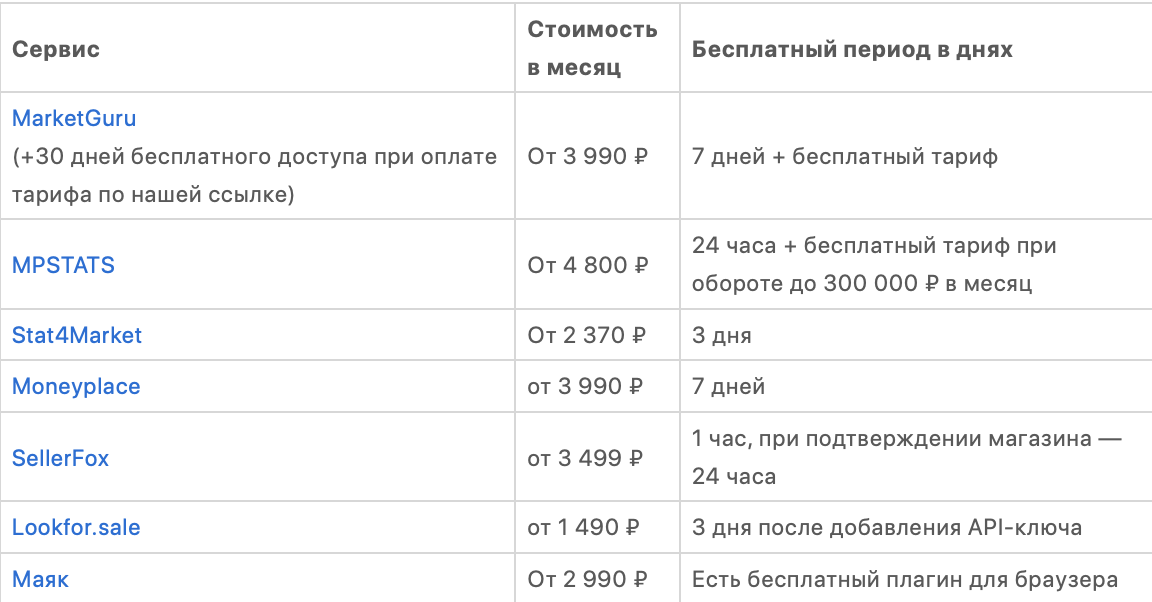Open the MPSTATS service link
This screenshot has width=1152, height=602.
coord(63,265)
